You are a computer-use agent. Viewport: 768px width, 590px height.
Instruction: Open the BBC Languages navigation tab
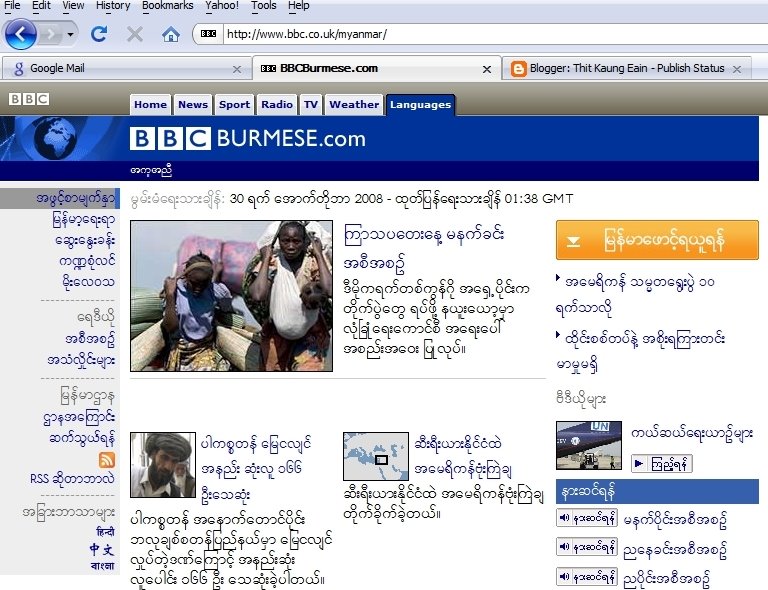click(x=420, y=105)
